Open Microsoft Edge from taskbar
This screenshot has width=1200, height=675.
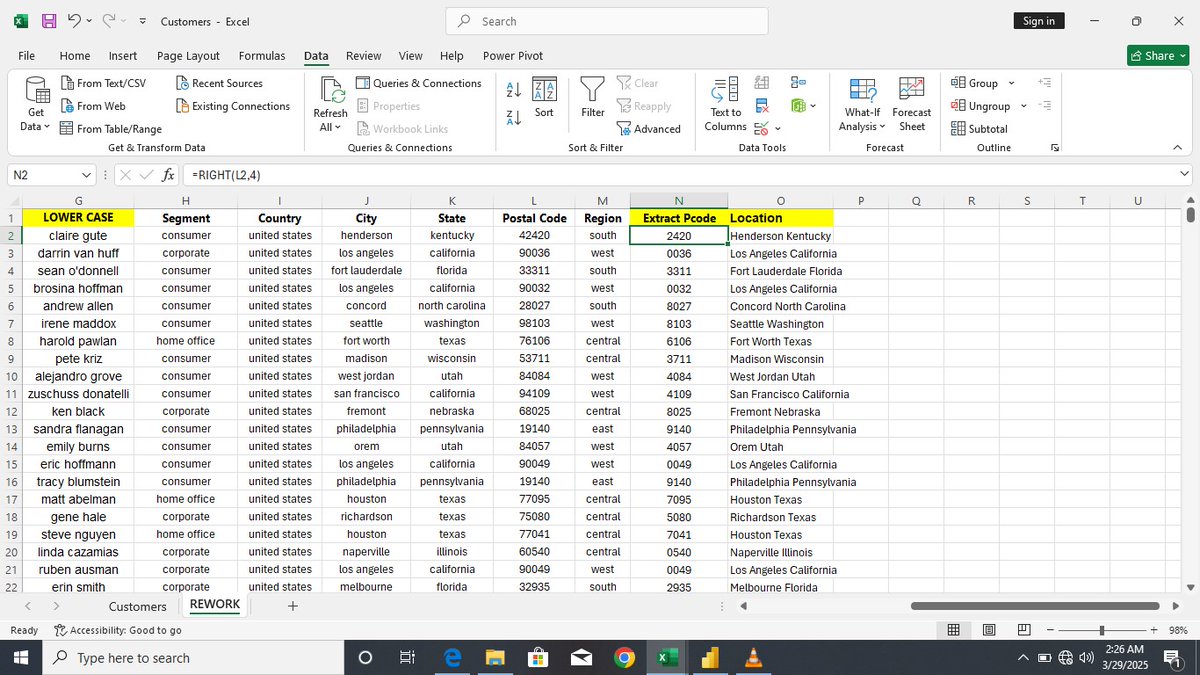tap(452, 657)
